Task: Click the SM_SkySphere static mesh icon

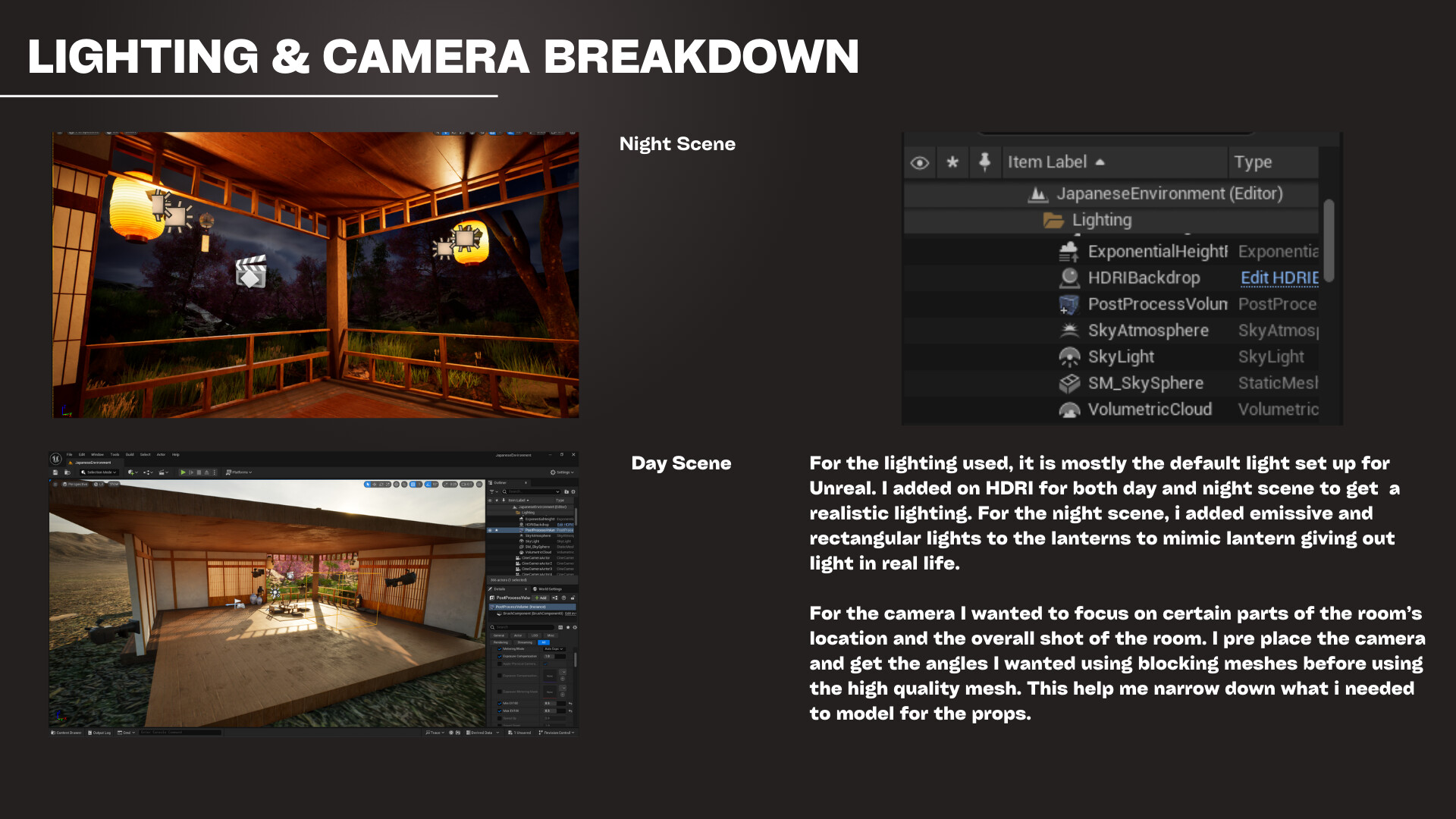Action: coord(1069,383)
